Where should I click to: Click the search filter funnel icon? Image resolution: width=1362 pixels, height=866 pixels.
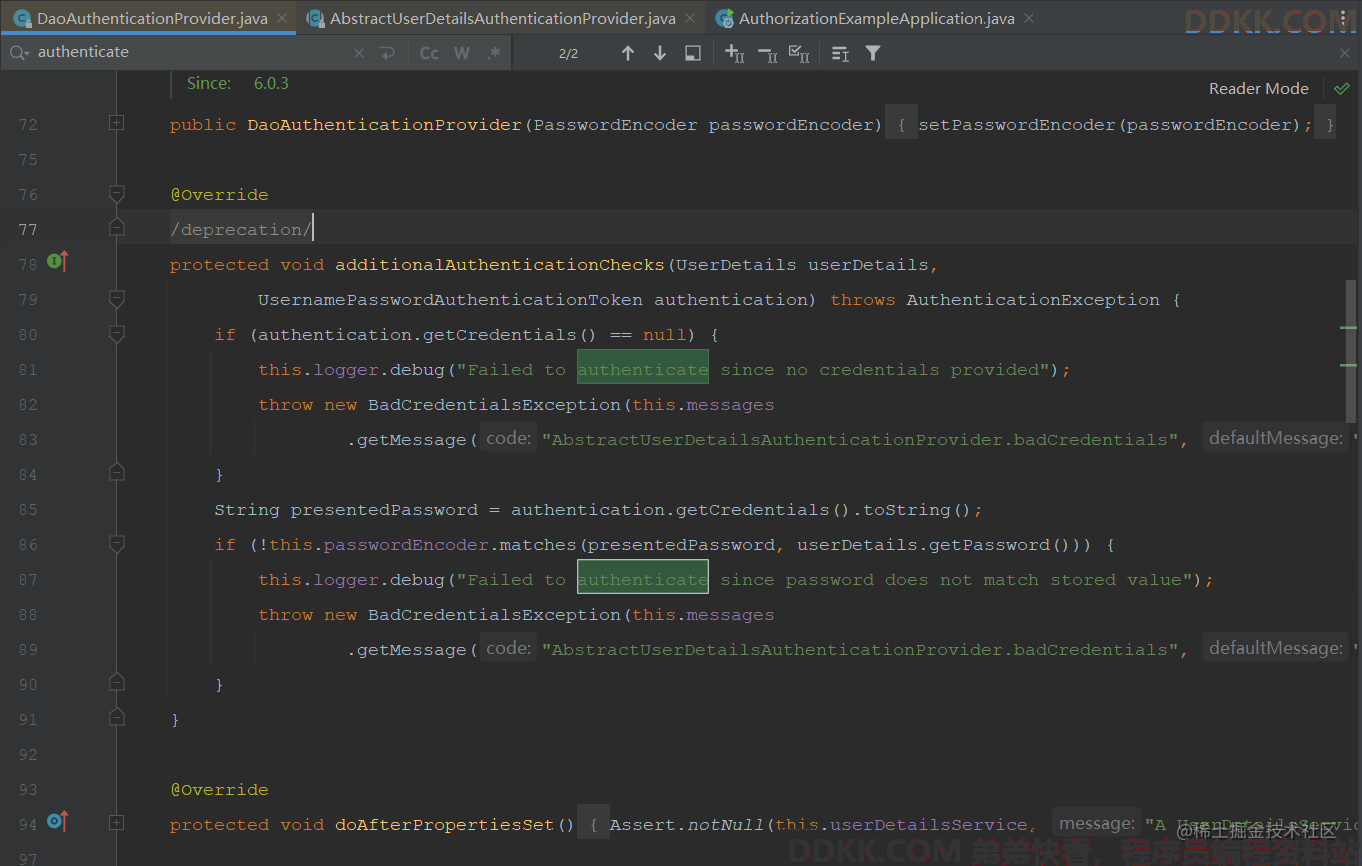pyautogui.click(x=873, y=53)
